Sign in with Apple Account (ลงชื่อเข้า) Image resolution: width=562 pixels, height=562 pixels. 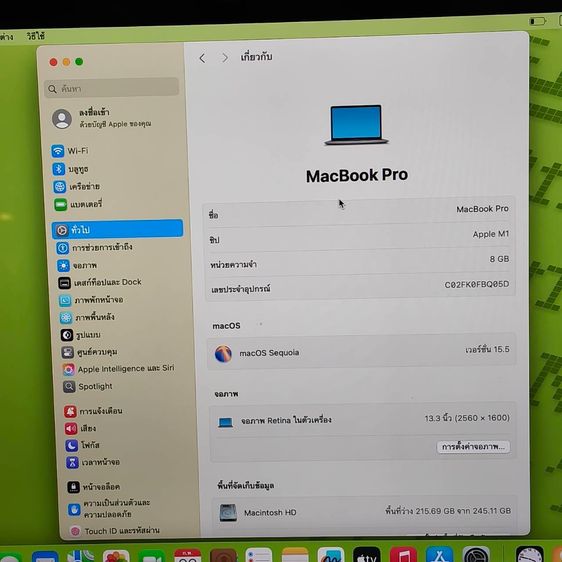click(102, 118)
